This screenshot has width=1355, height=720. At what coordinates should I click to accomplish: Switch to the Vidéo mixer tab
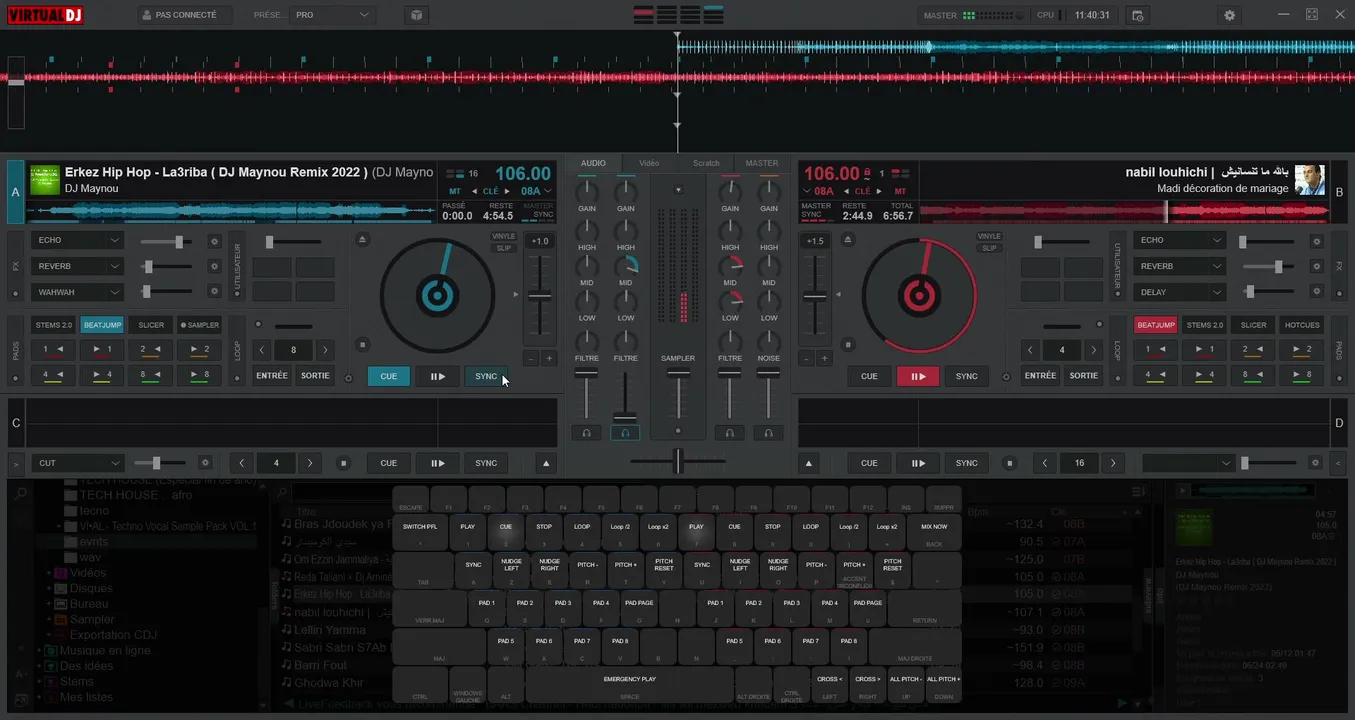click(x=649, y=163)
